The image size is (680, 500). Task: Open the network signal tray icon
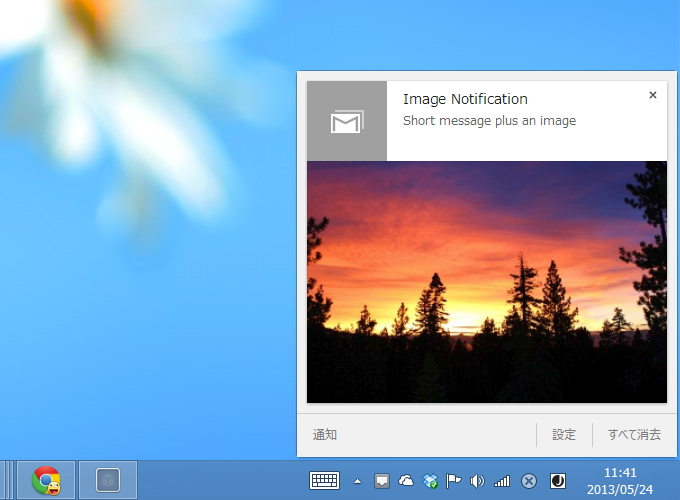point(502,481)
